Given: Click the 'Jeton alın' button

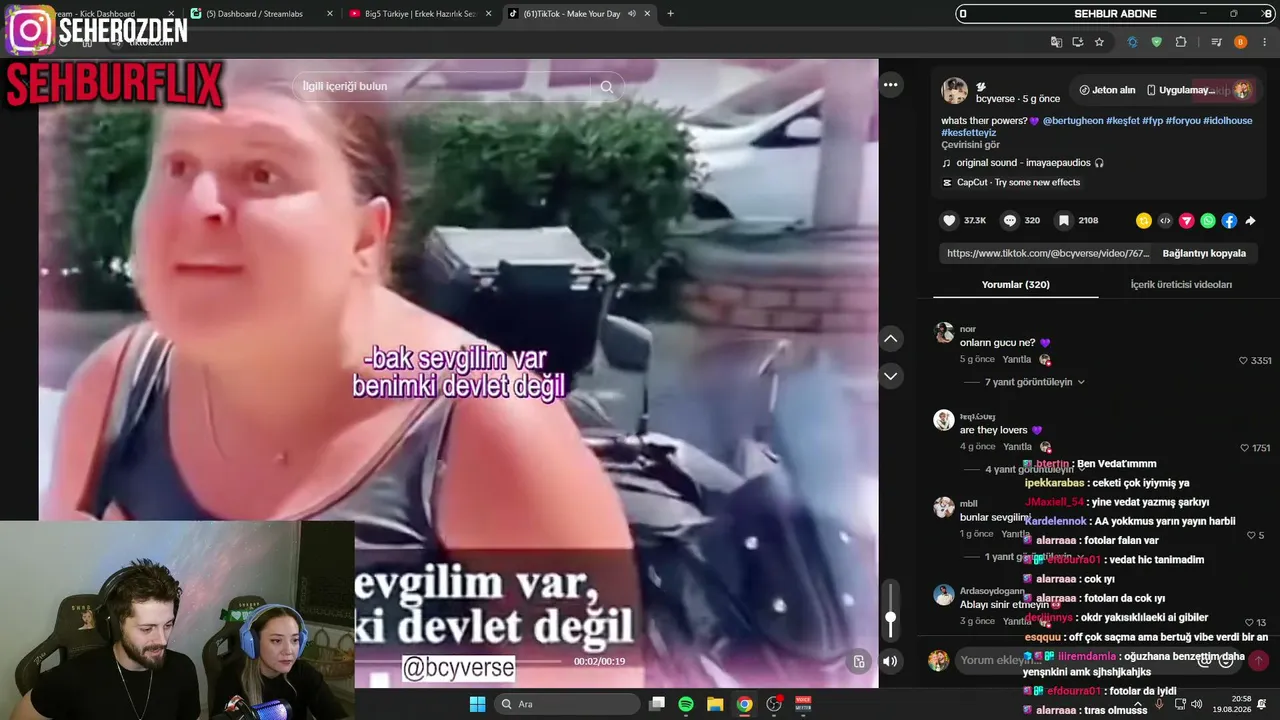Looking at the screenshot, I should point(1107,90).
